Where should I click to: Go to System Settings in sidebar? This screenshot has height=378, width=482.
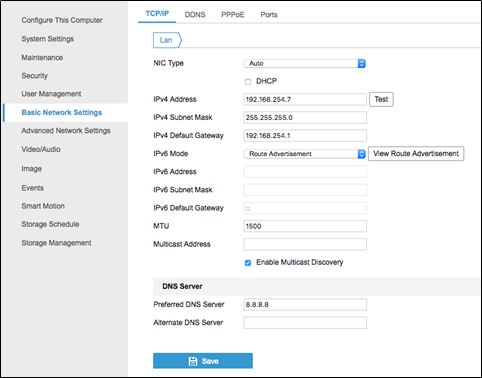tap(48, 39)
